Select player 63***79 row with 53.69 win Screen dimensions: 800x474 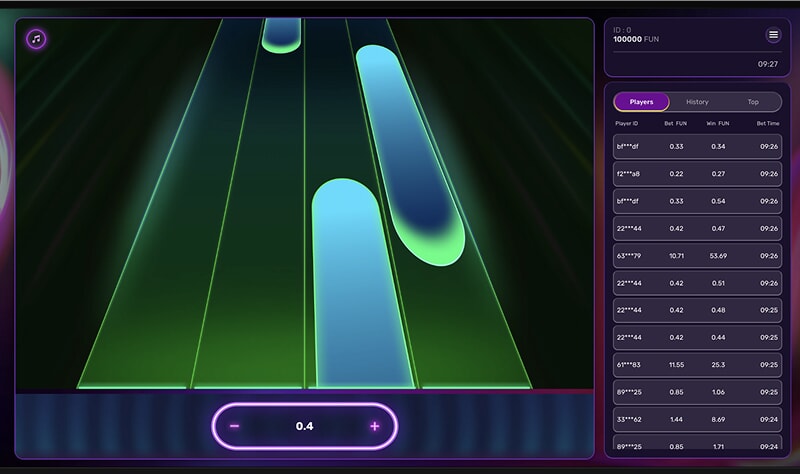point(697,255)
